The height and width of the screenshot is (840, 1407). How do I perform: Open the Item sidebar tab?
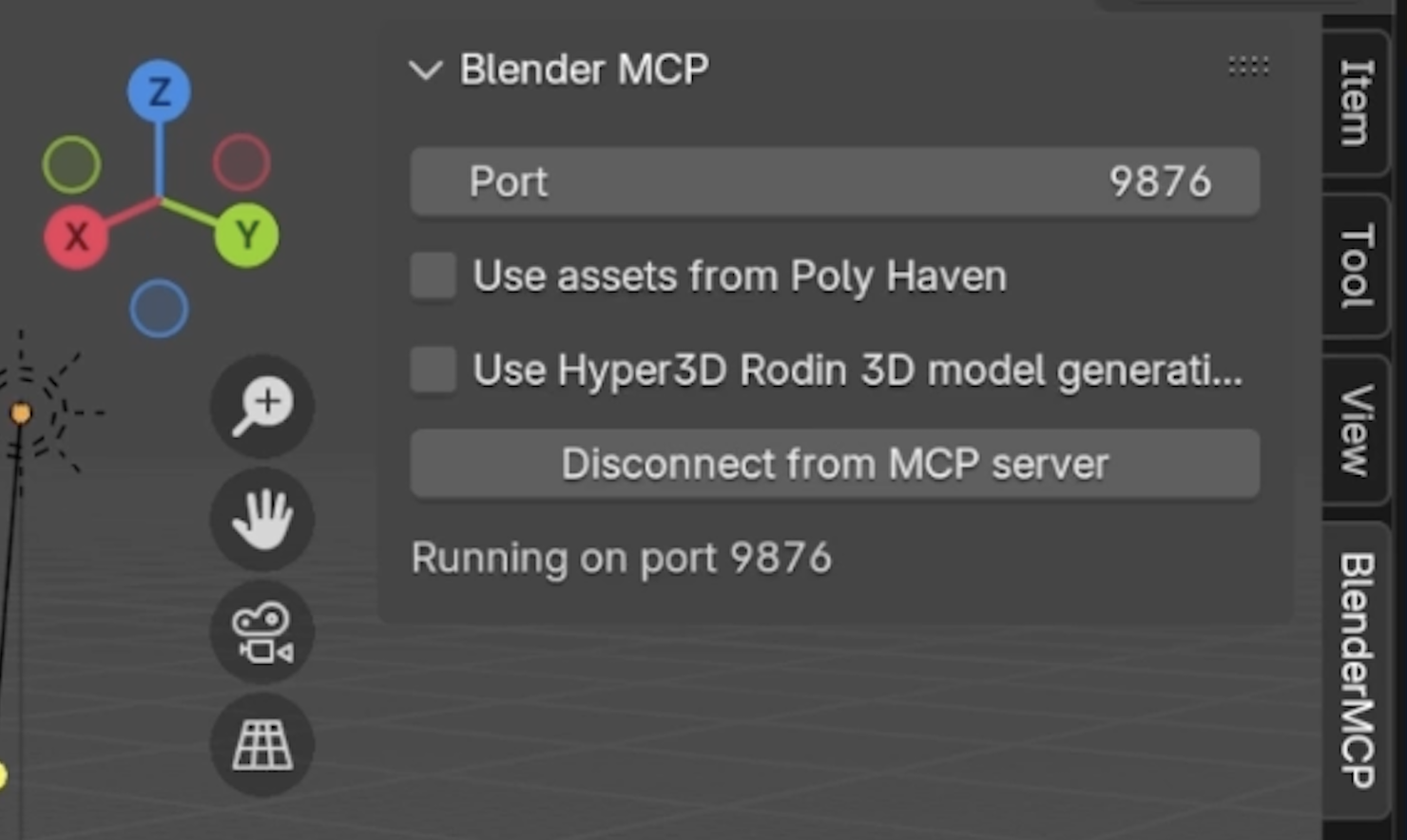pos(1357,103)
